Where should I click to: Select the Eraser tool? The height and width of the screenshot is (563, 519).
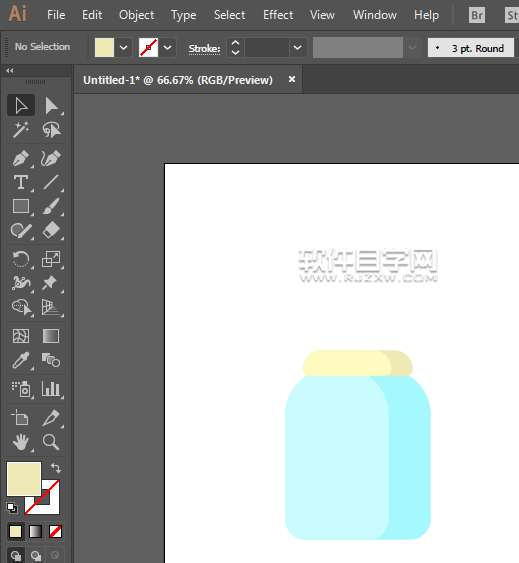click(51, 230)
